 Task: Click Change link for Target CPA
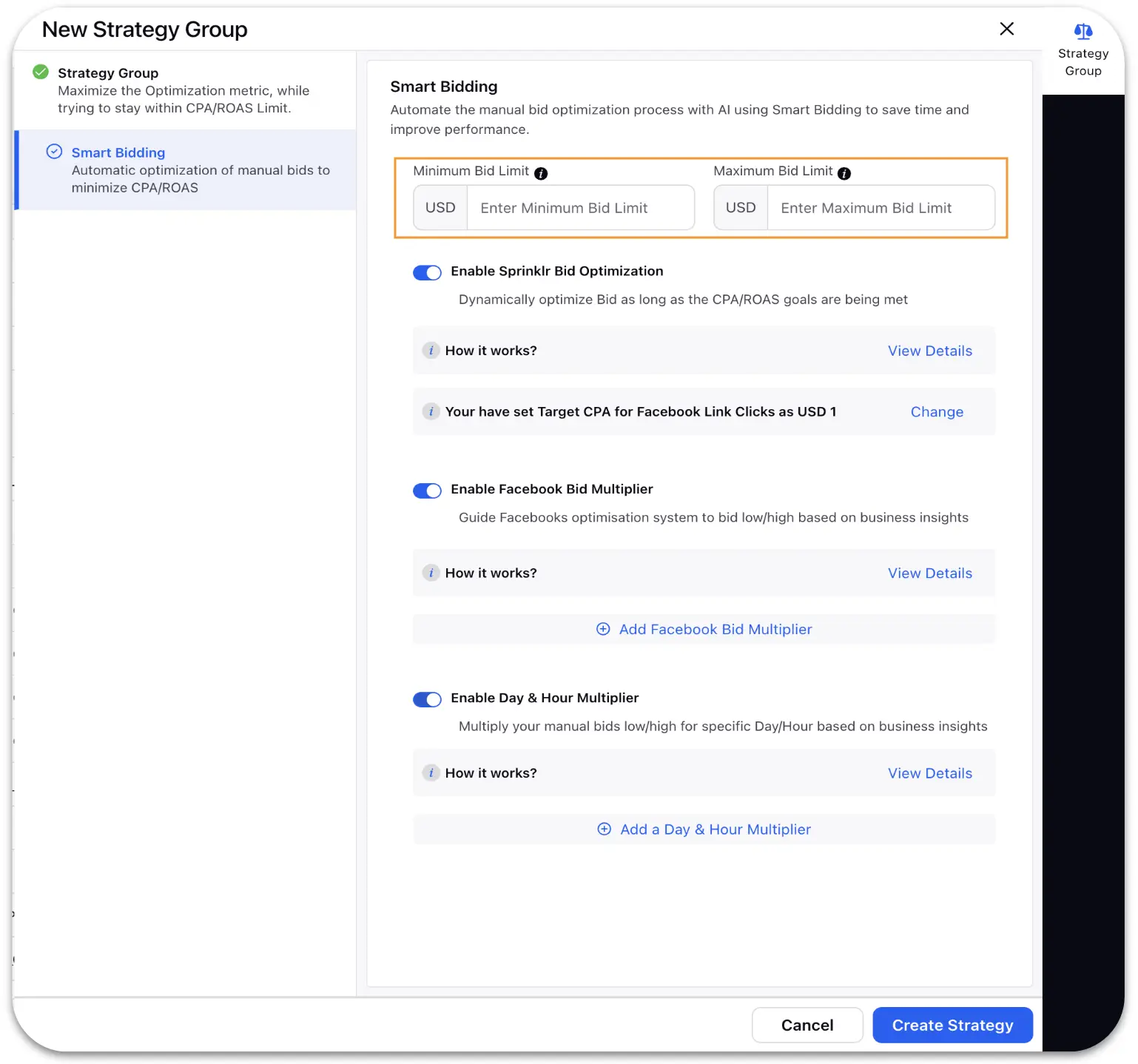click(x=937, y=412)
